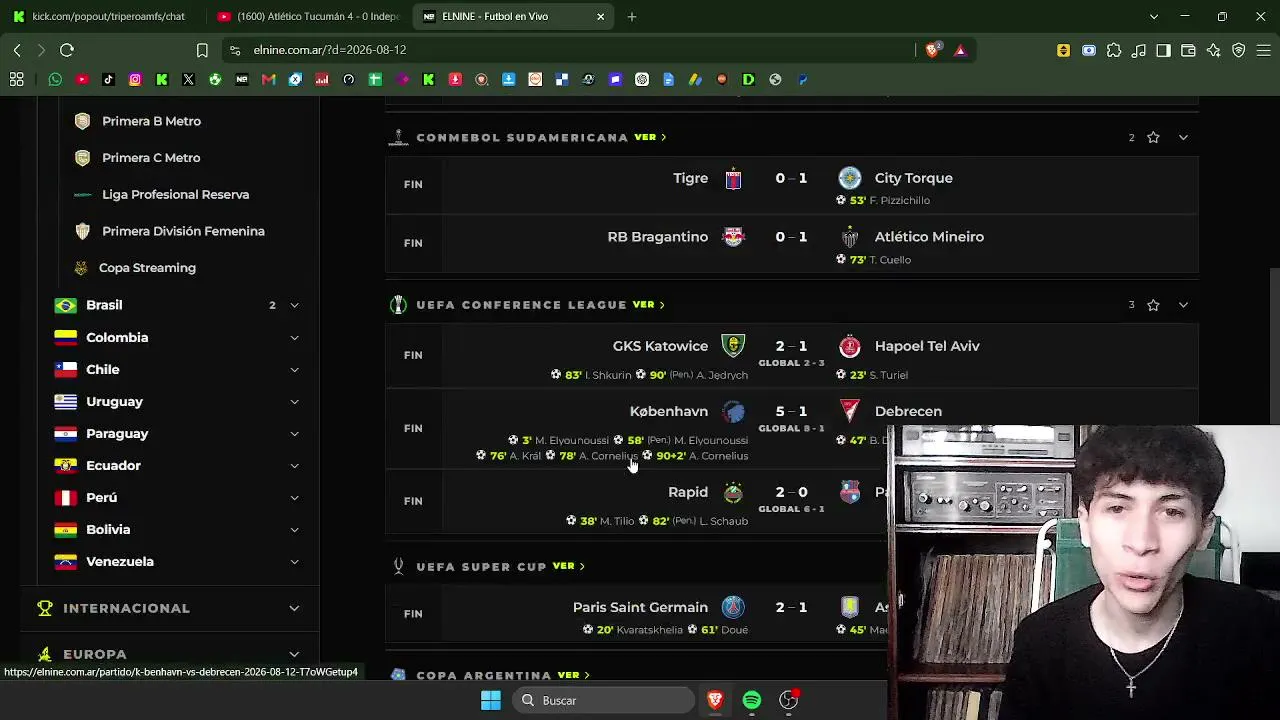This screenshot has width=1280, height=720.
Task: Click the City Torque team crest
Action: tap(850, 178)
